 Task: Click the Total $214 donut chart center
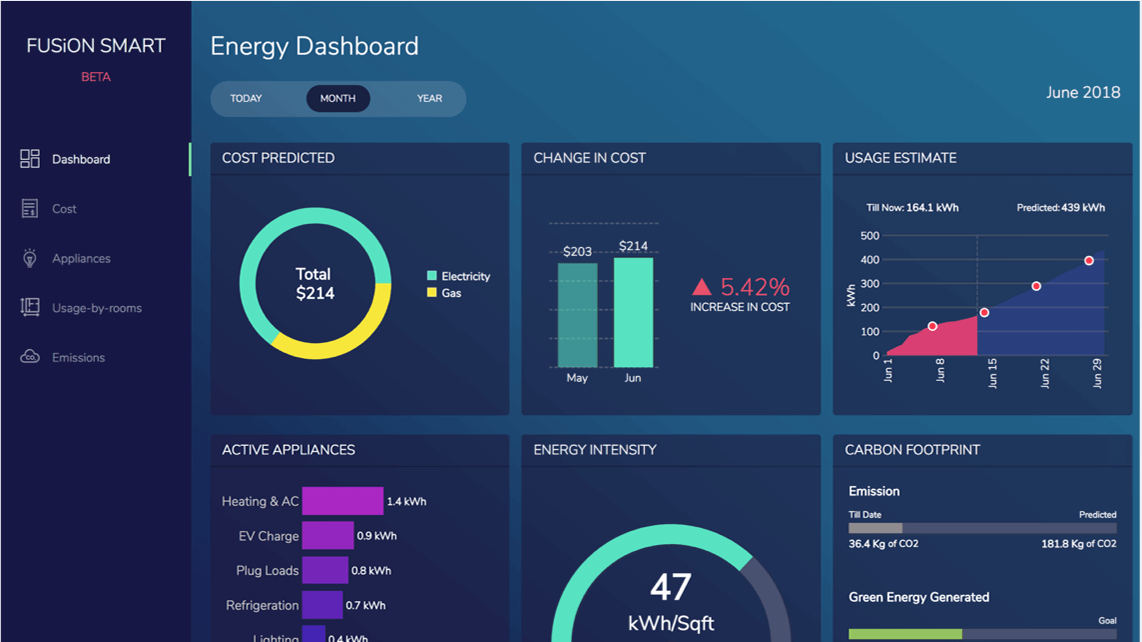click(314, 283)
